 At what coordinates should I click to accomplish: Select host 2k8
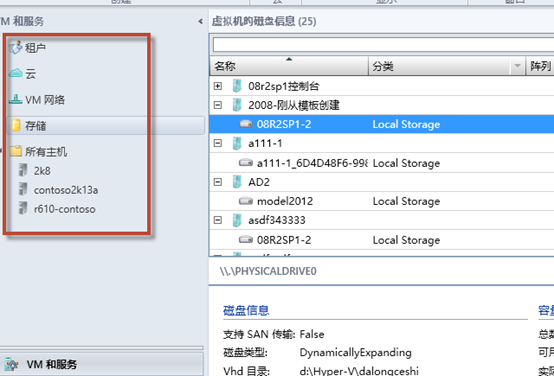(42, 171)
